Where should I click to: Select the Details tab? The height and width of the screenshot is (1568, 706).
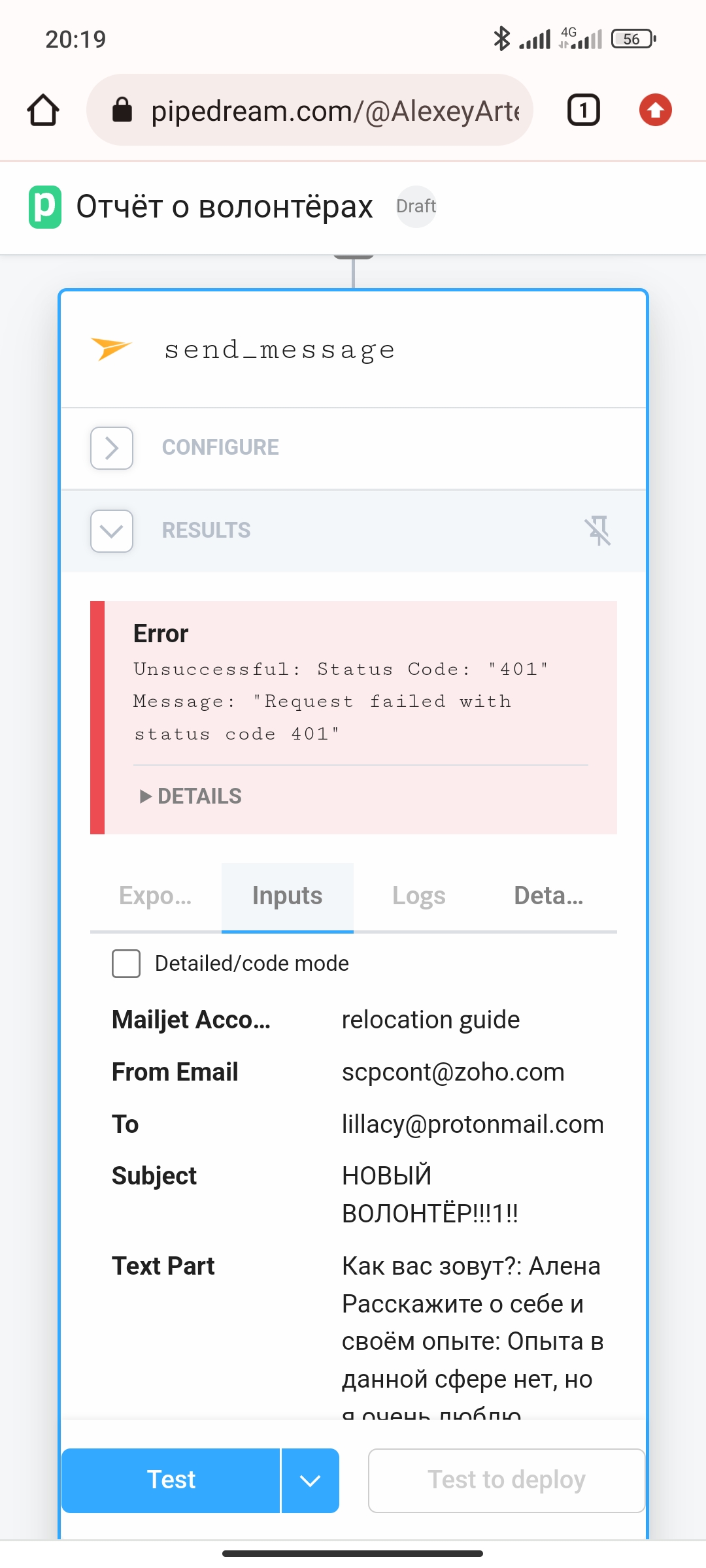click(550, 896)
